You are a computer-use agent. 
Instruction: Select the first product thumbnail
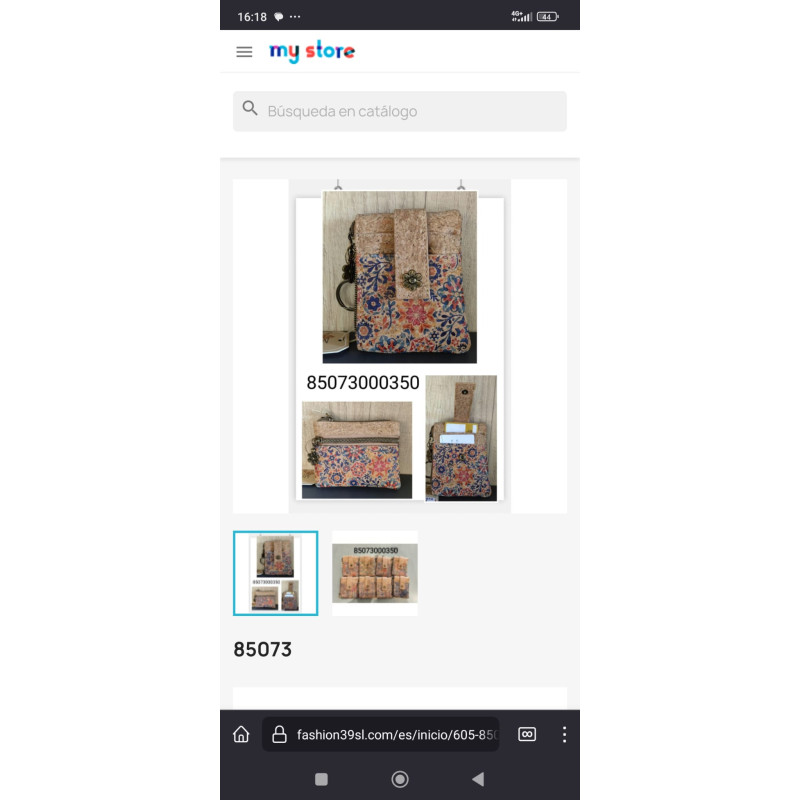pos(276,573)
